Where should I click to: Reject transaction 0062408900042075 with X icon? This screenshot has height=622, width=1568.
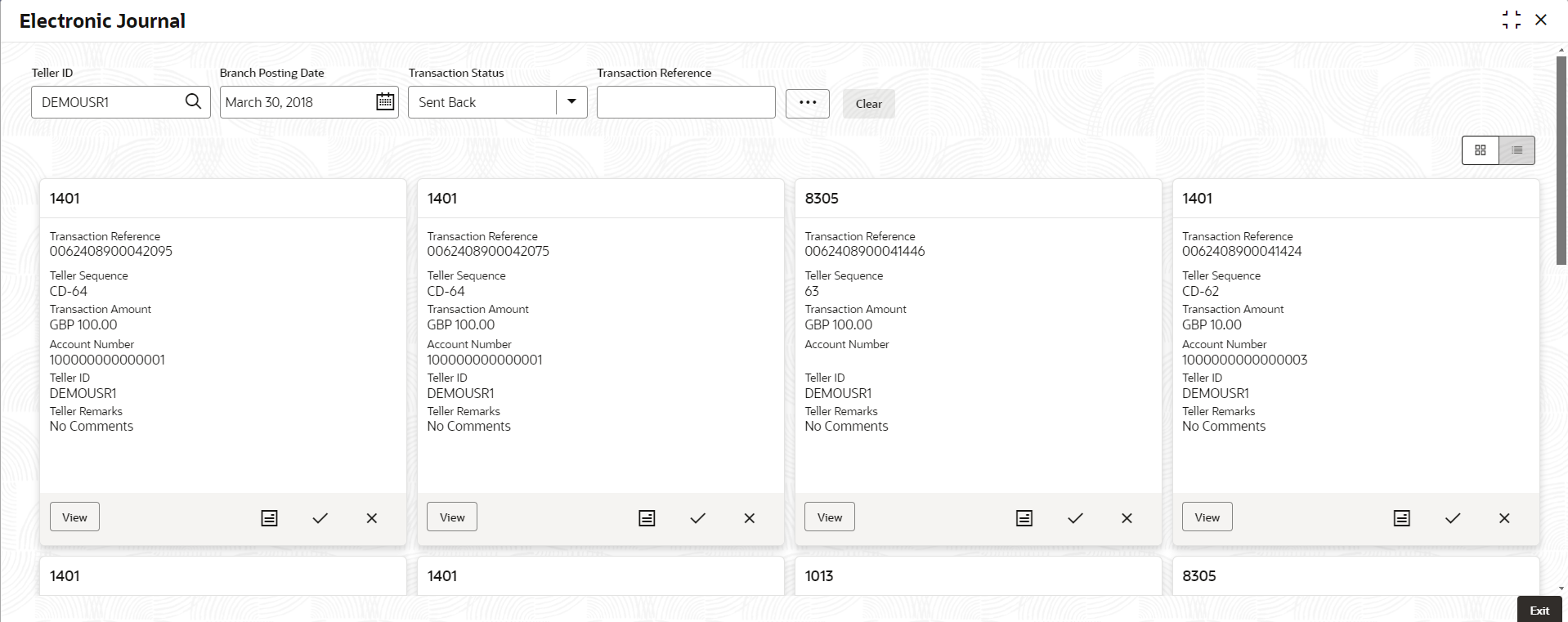749,518
